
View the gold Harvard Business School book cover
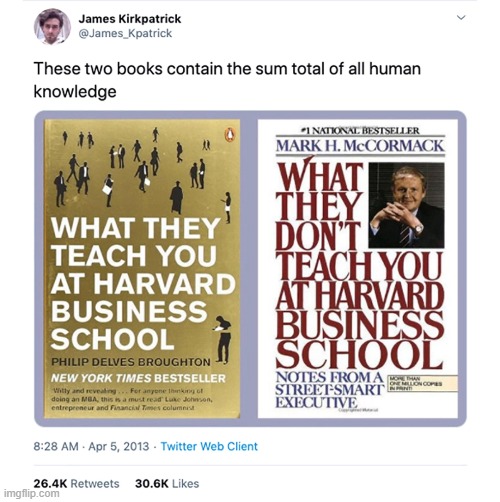pyautogui.click(x=142, y=268)
